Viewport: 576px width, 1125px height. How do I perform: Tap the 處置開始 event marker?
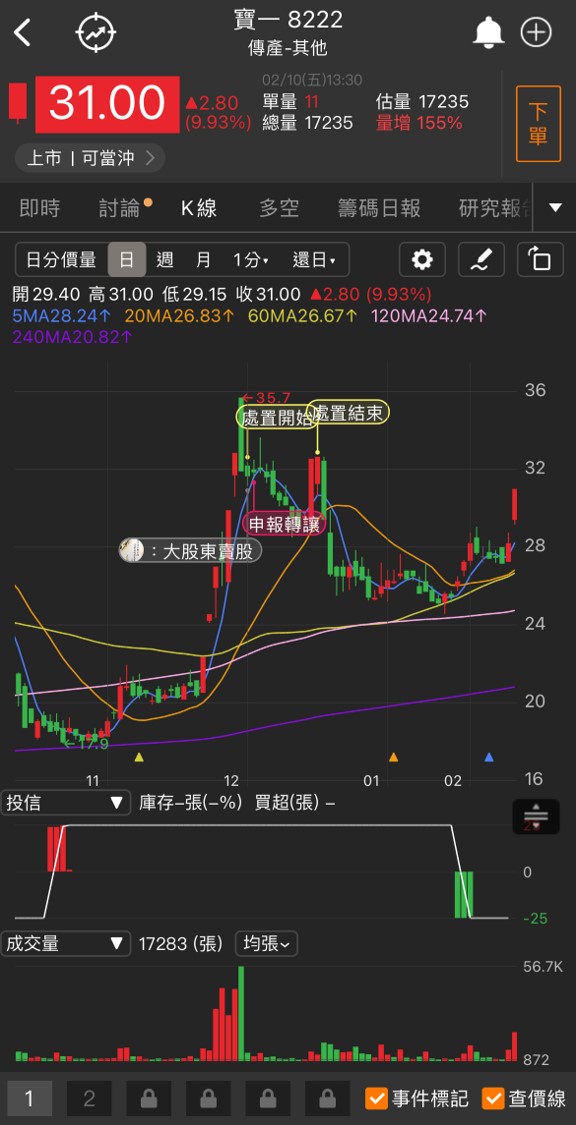click(277, 418)
